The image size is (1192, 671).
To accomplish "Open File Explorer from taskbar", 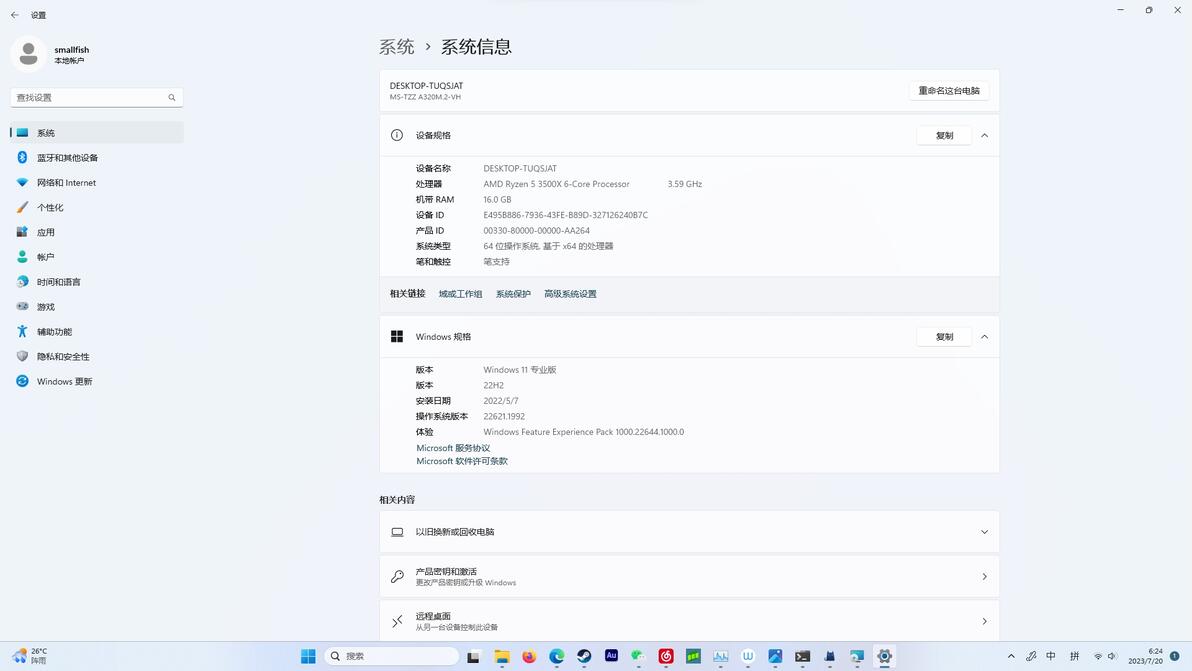I will coord(502,656).
